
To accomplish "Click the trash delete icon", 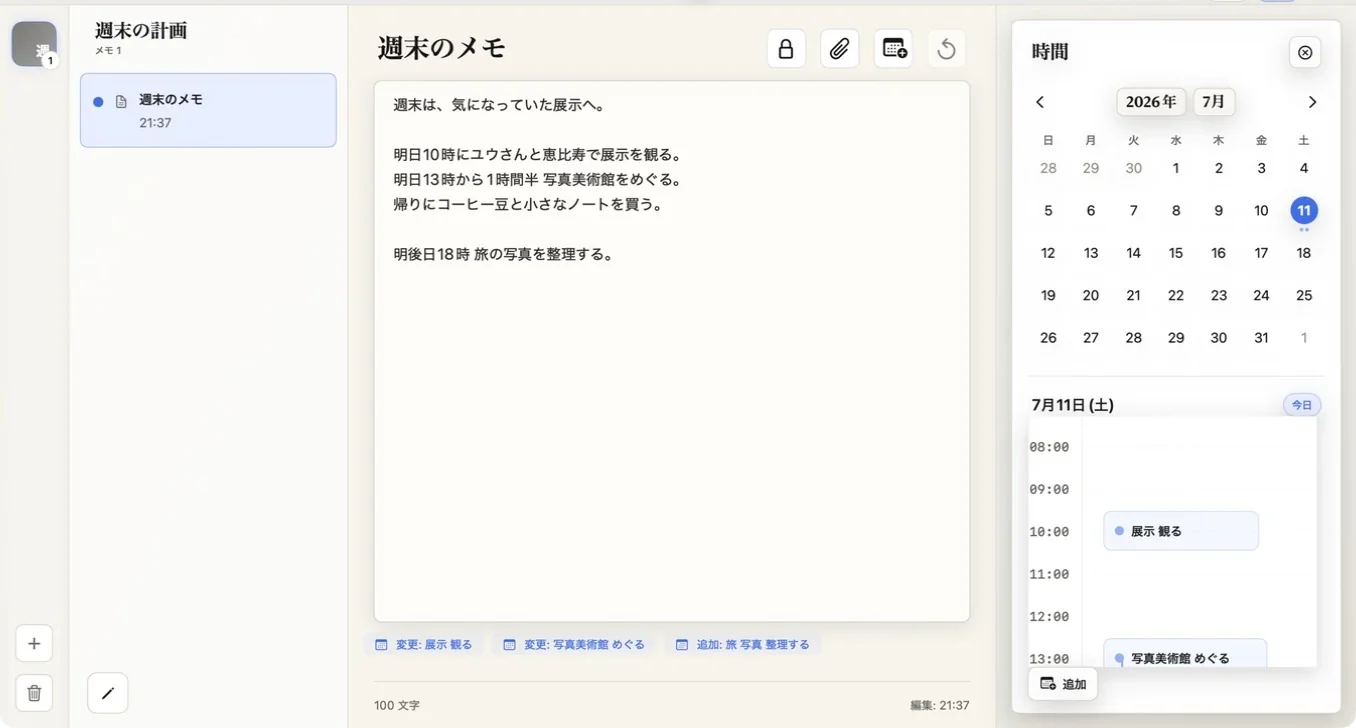I will tap(34, 692).
